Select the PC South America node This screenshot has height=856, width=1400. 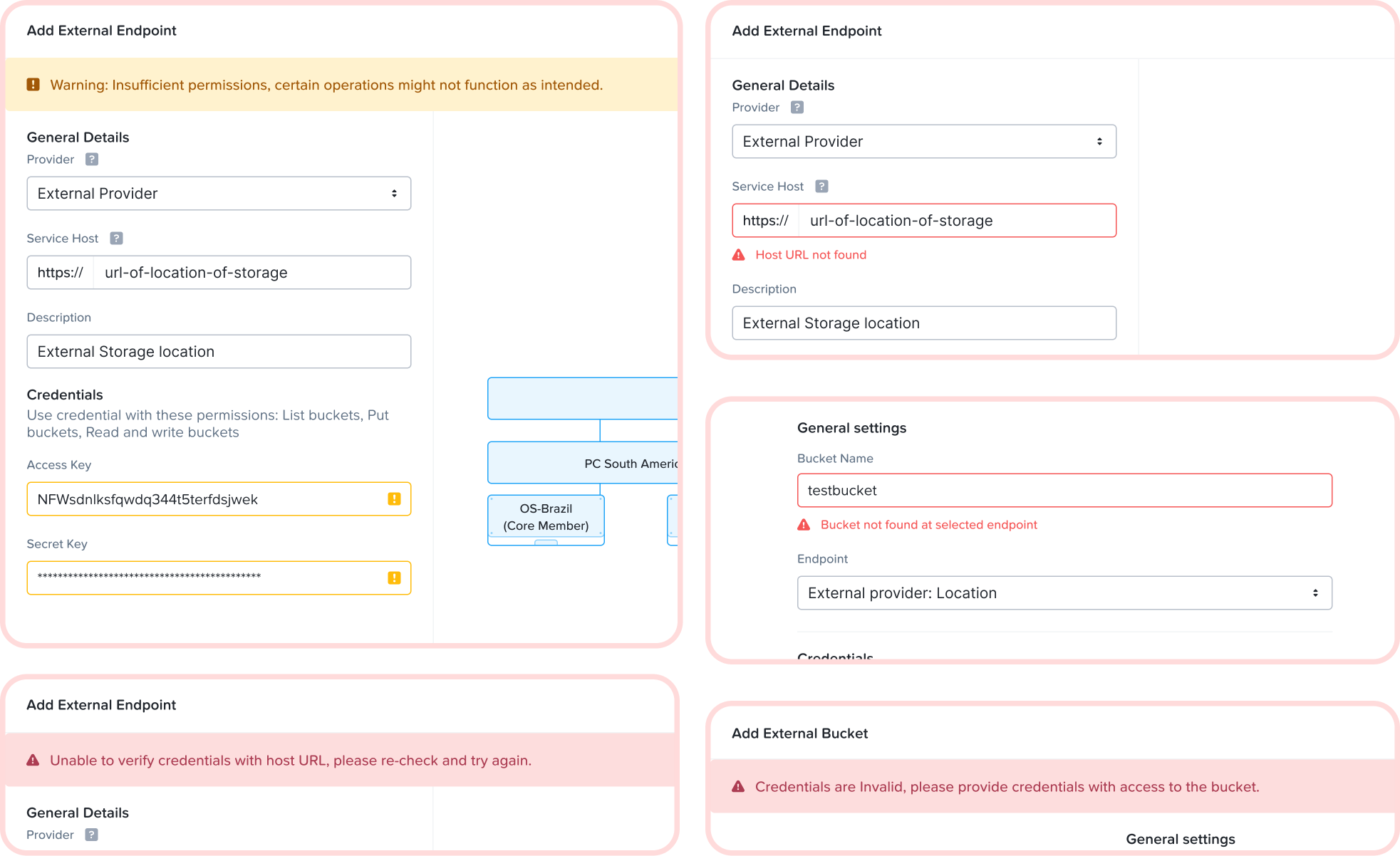[583, 464]
